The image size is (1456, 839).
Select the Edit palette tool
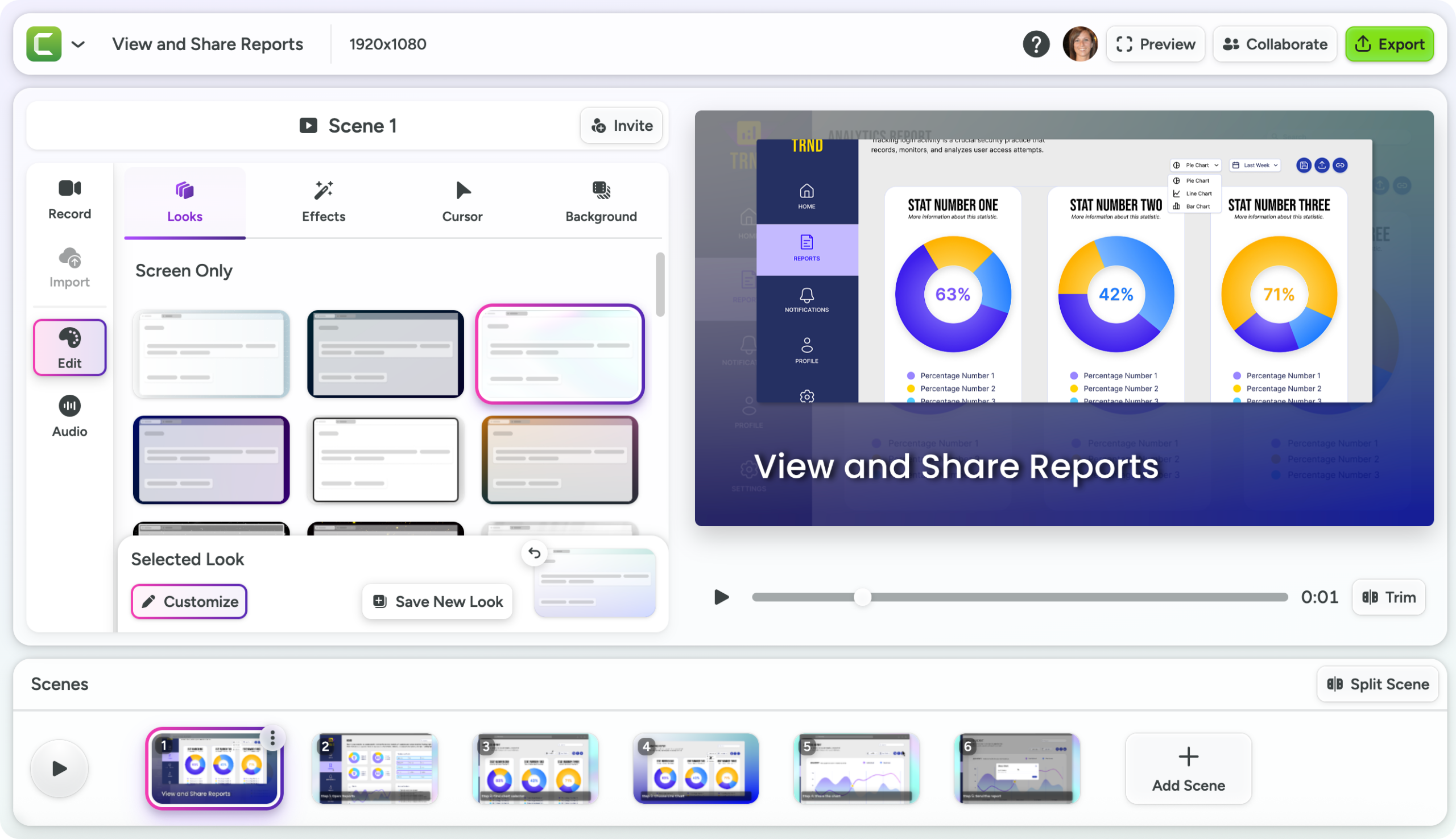[70, 348]
